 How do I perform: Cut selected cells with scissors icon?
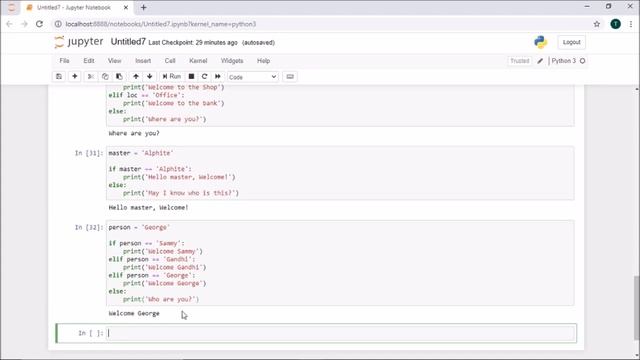point(91,76)
